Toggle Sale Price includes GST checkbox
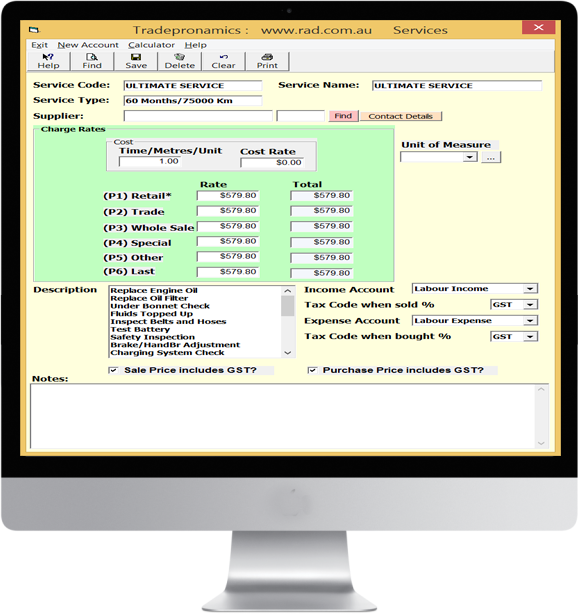This screenshot has height=614, width=578. click(113, 370)
